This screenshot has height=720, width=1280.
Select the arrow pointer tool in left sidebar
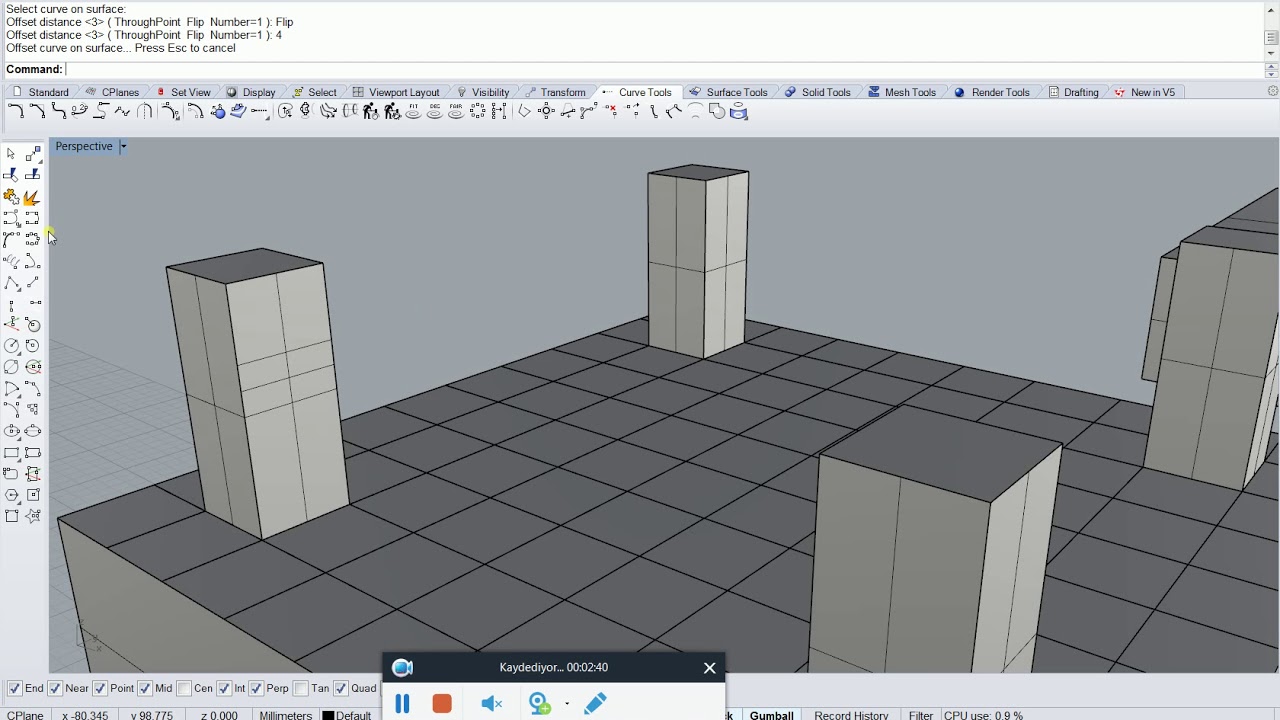11,154
